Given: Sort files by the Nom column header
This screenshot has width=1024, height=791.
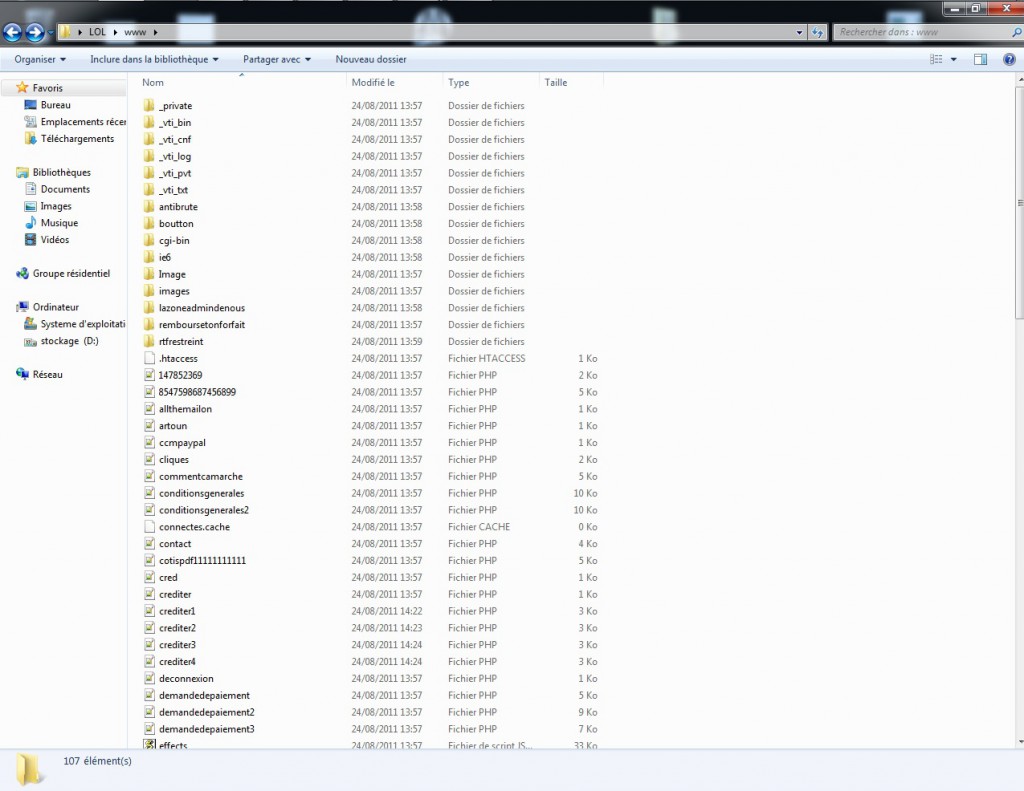Looking at the screenshot, I should (242, 82).
